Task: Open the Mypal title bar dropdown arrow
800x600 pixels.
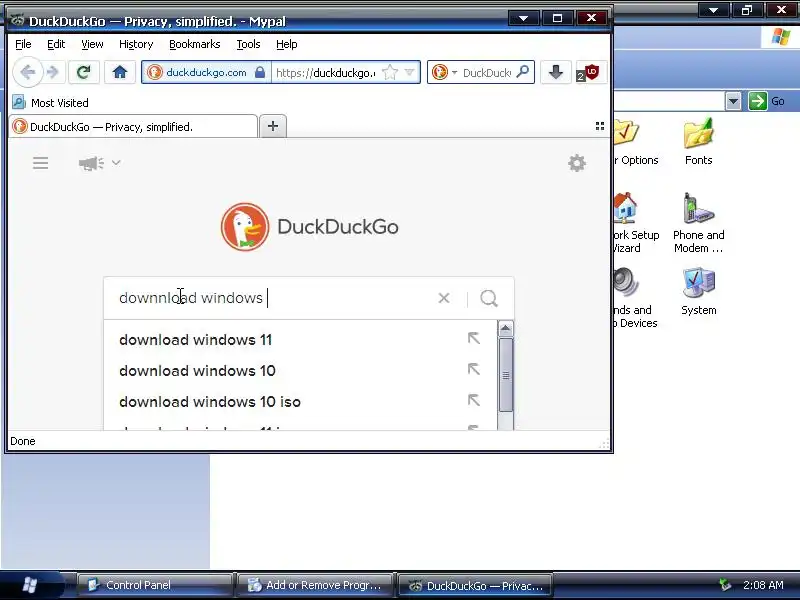Action: click(x=523, y=18)
